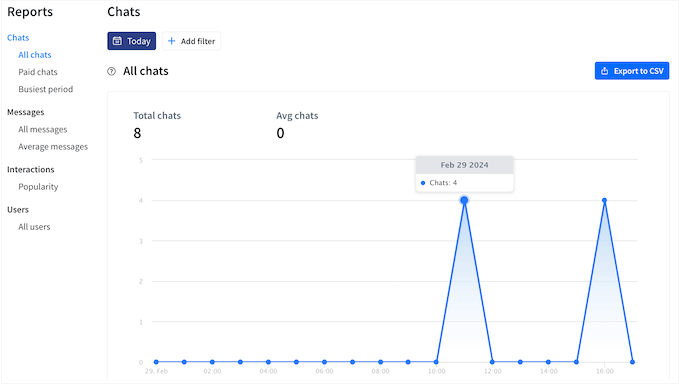Click the Messages section heading

[26, 112]
